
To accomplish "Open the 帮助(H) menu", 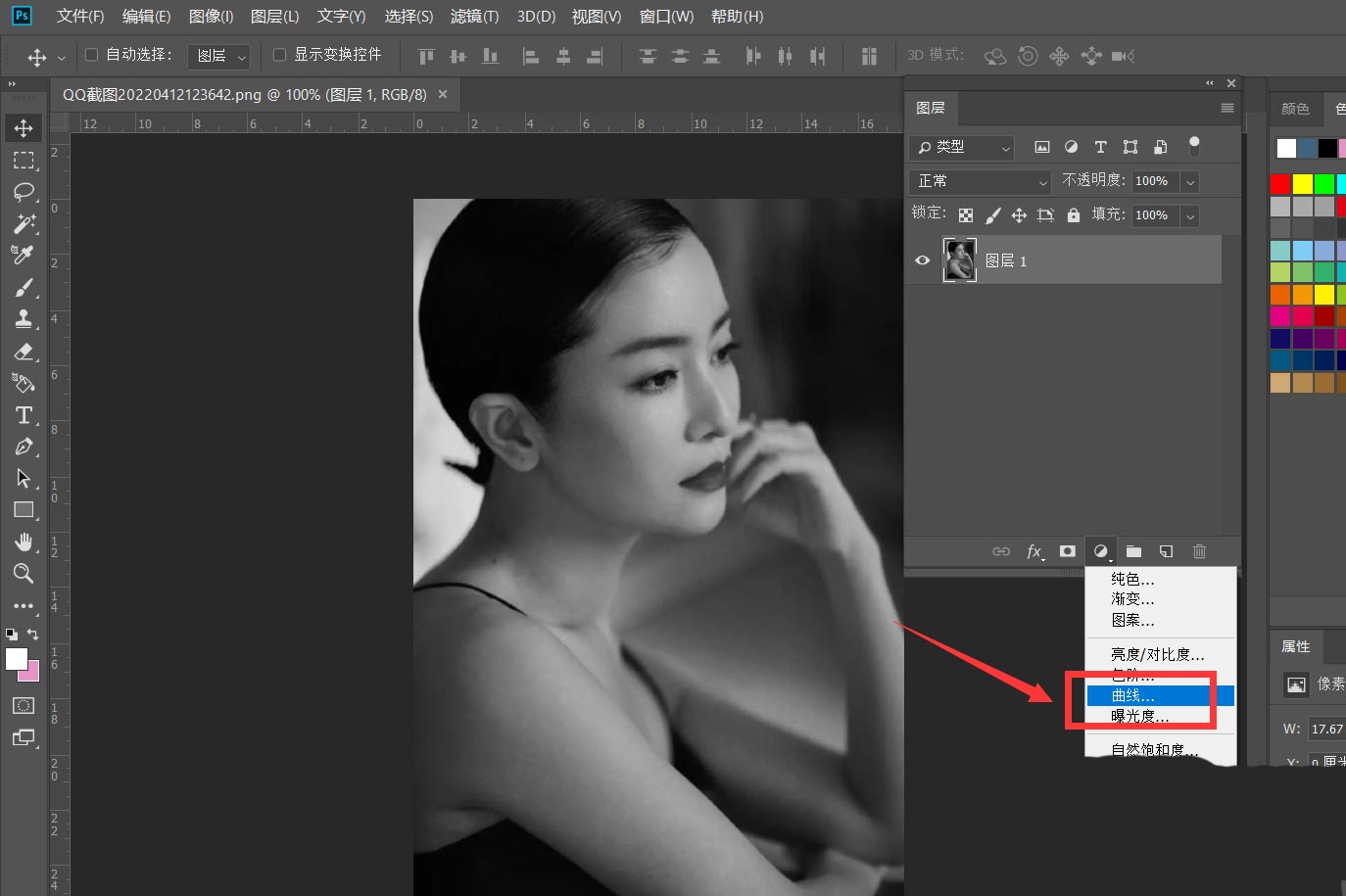I will pyautogui.click(x=737, y=16).
